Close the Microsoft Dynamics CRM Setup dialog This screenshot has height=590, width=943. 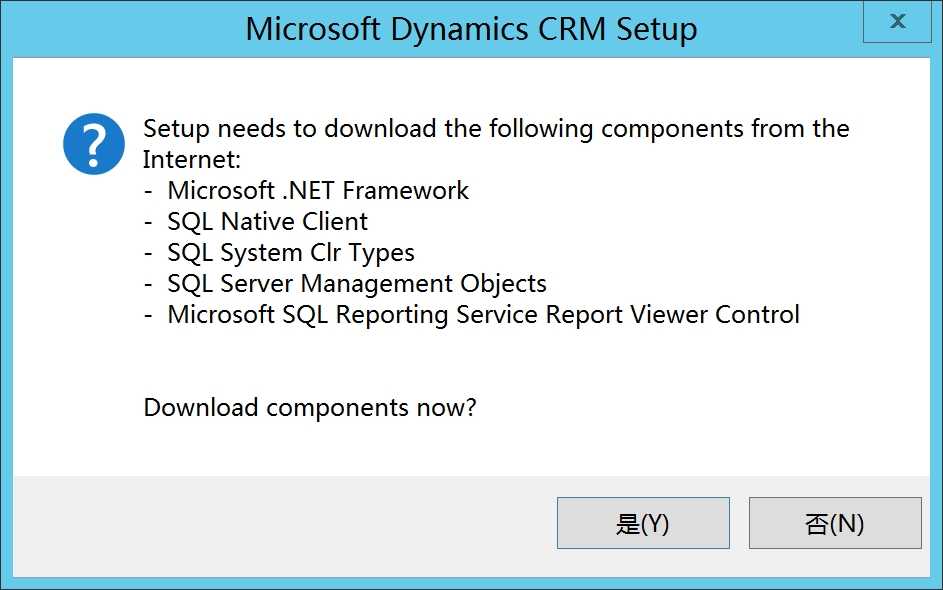[x=897, y=22]
